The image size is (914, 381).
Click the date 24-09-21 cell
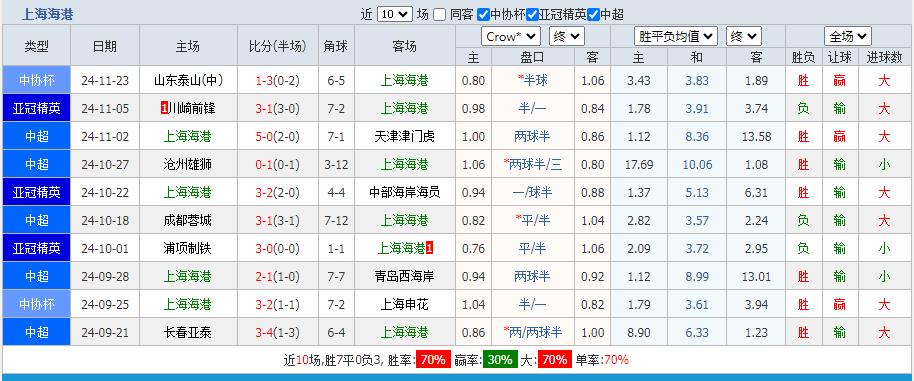[x=104, y=332]
